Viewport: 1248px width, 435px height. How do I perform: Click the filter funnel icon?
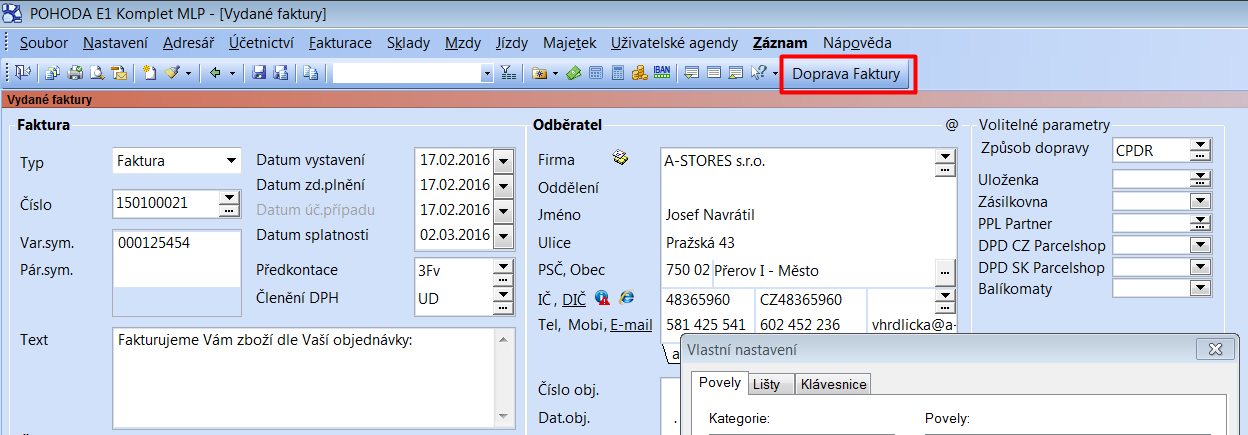508,73
